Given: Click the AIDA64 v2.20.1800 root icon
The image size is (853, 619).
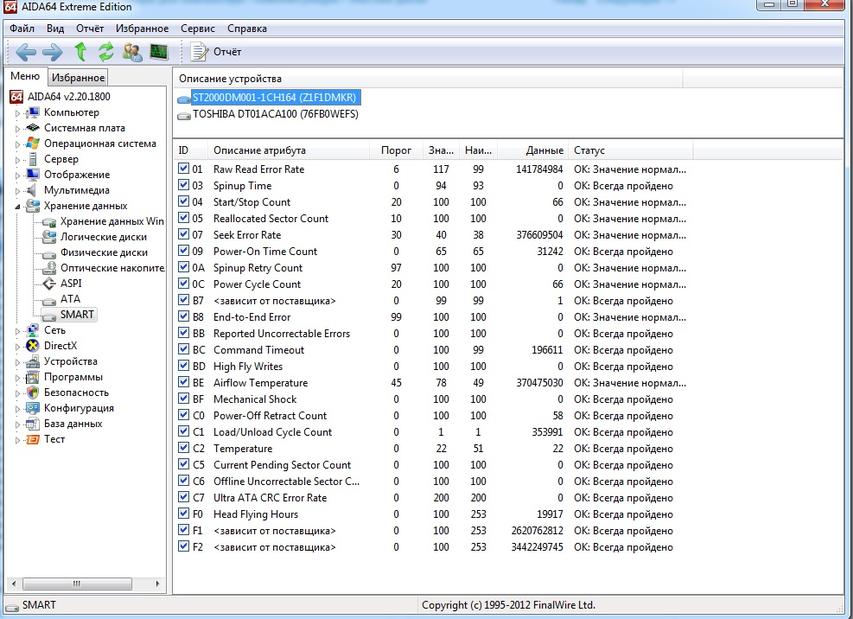Looking at the screenshot, I should pyautogui.click(x=16, y=97).
